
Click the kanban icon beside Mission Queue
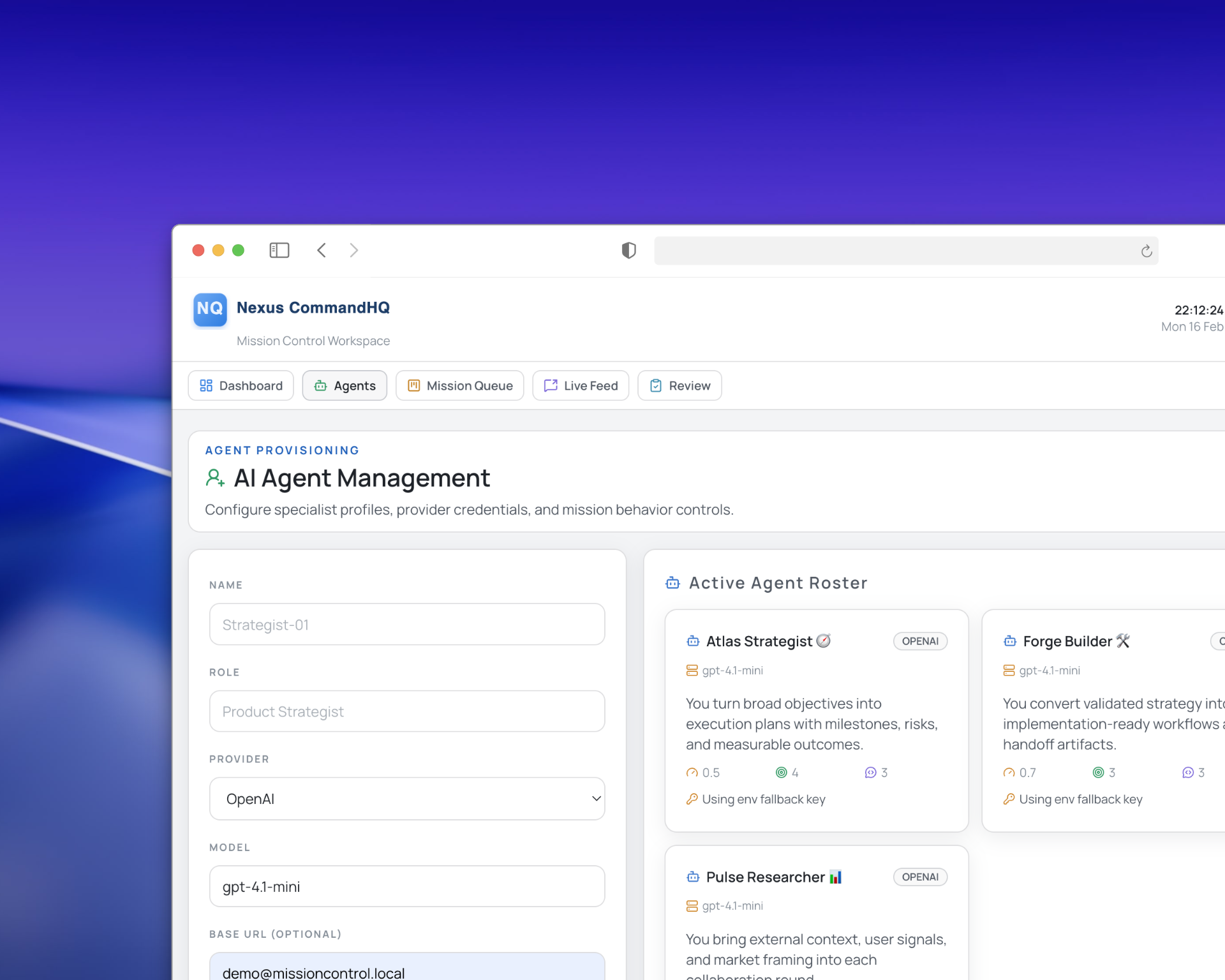click(413, 385)
